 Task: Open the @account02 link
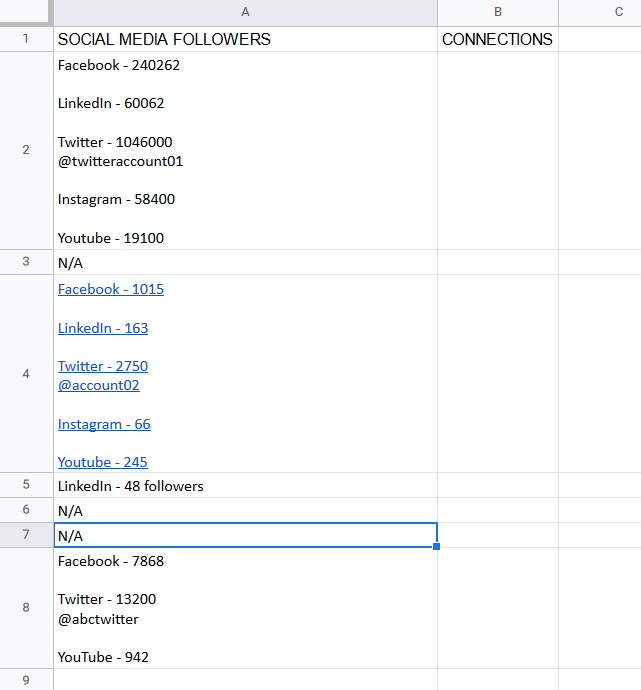(99, 385)
